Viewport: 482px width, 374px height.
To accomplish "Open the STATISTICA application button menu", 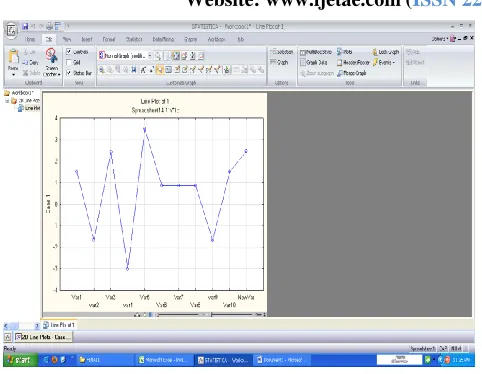I will coord(11,30).
